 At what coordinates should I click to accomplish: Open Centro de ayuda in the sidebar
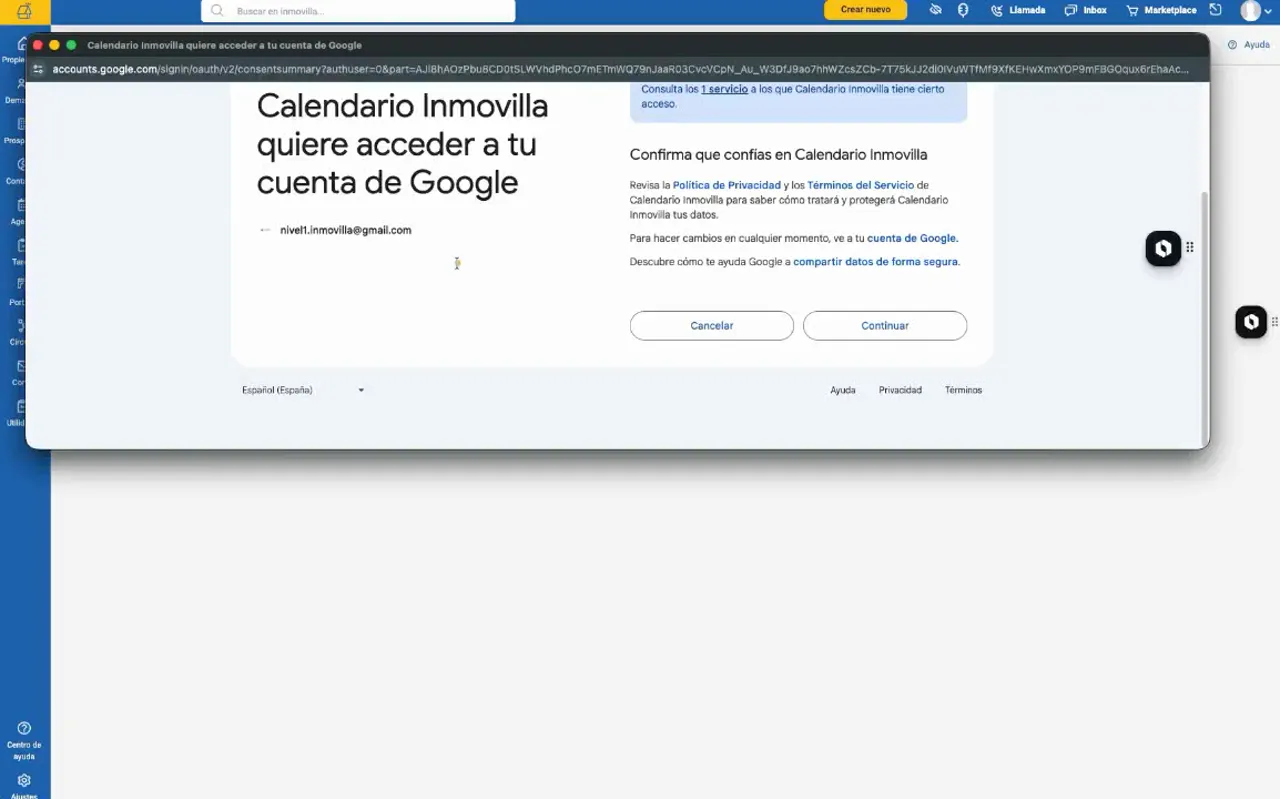(24, 741)
